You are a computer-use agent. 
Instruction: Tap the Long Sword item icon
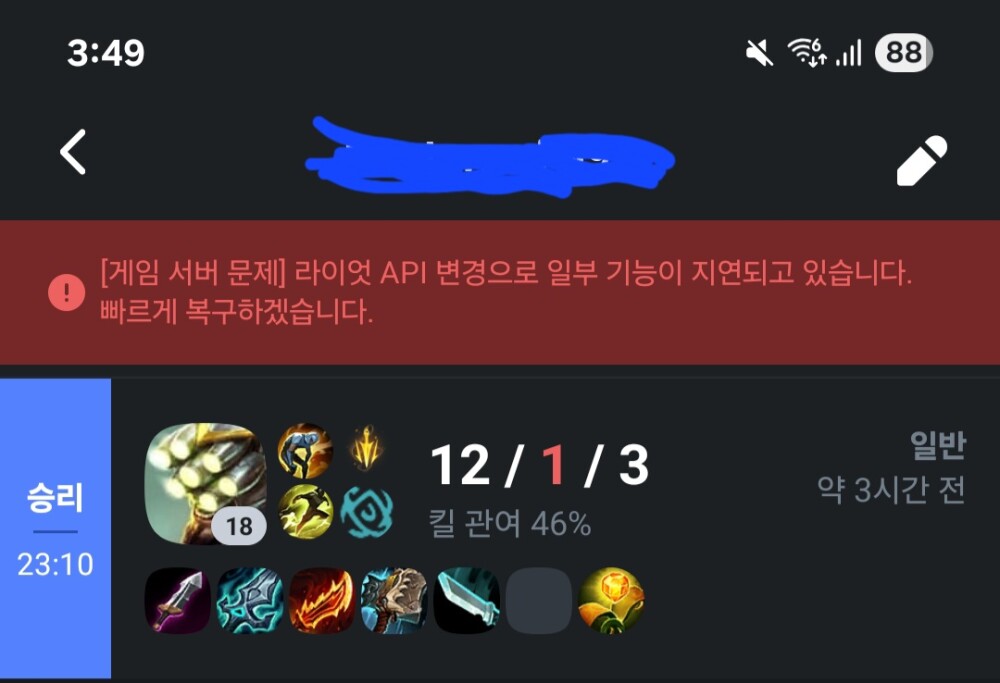178,600
